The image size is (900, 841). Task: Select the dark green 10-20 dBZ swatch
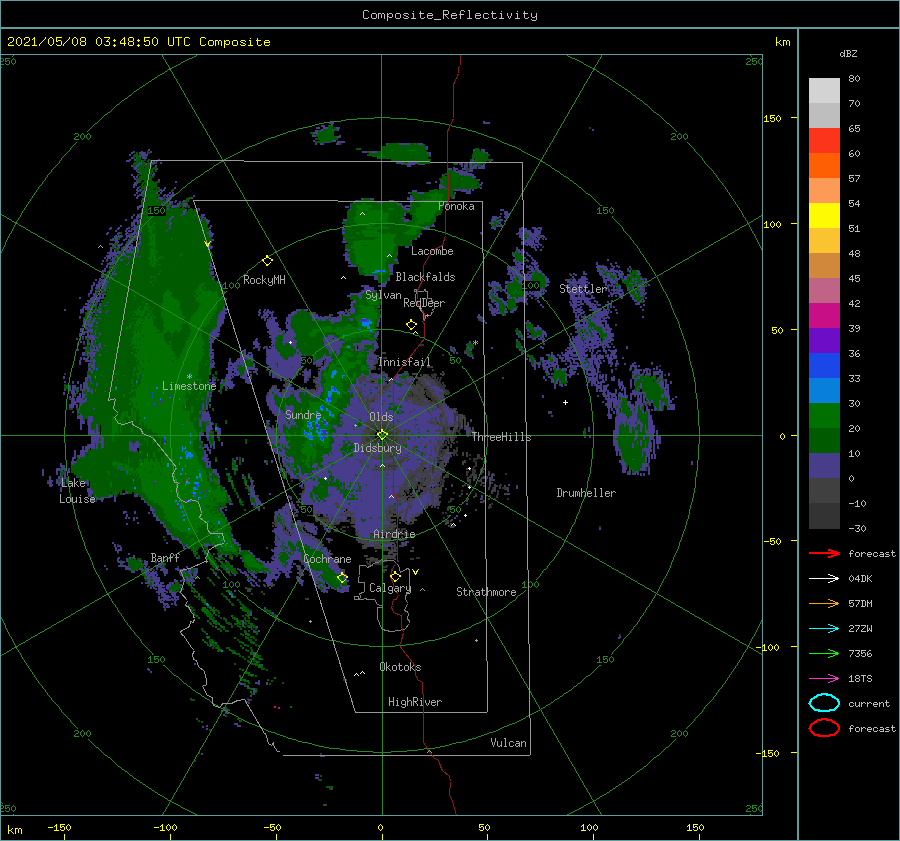[x=824, y=441]
